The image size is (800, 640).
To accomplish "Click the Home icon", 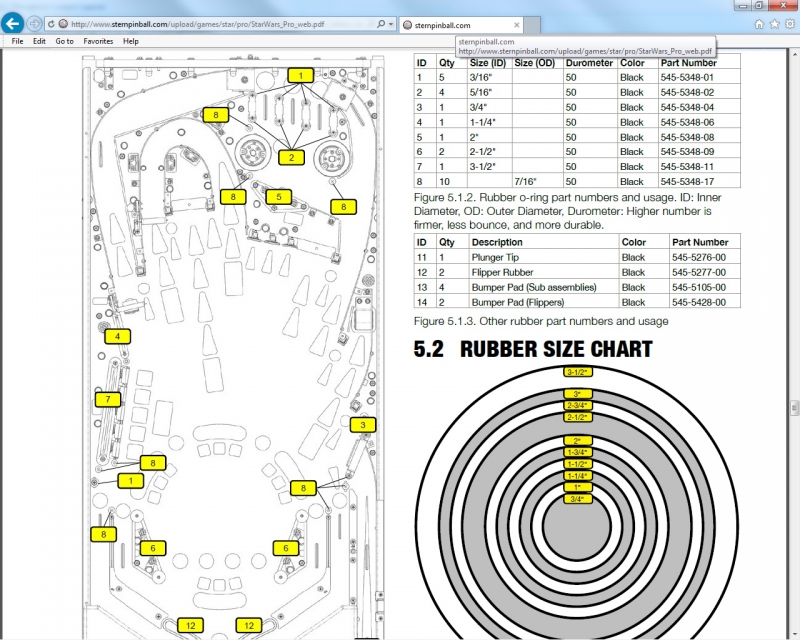I will (x=759, y=24).
